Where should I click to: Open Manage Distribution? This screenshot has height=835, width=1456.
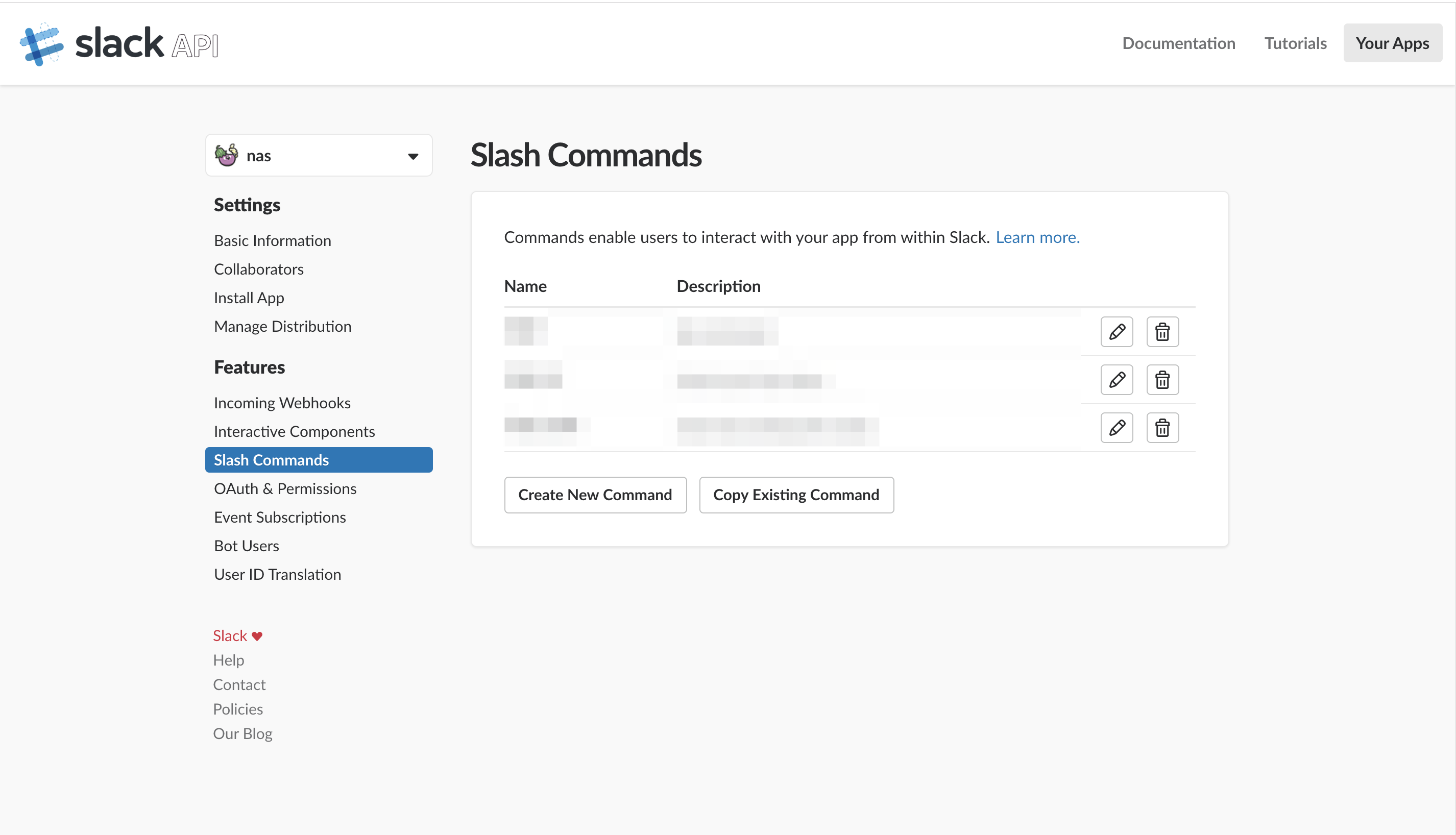click(283, 326)
